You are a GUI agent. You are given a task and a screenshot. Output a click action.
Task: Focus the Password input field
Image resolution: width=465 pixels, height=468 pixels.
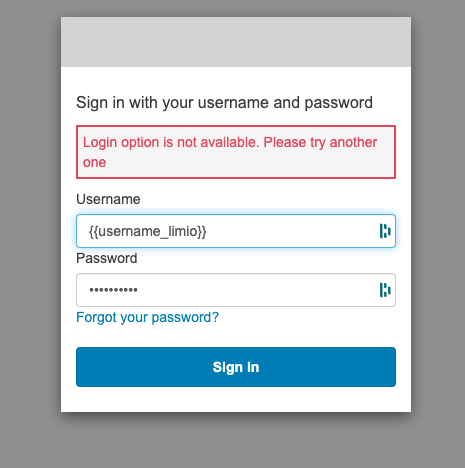coord(236,290)
